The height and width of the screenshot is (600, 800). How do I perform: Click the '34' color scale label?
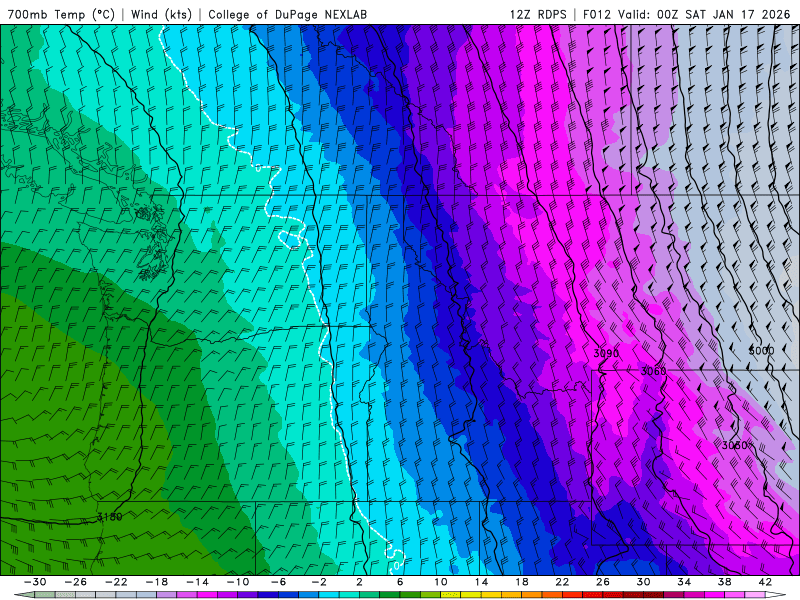(684, 582)
